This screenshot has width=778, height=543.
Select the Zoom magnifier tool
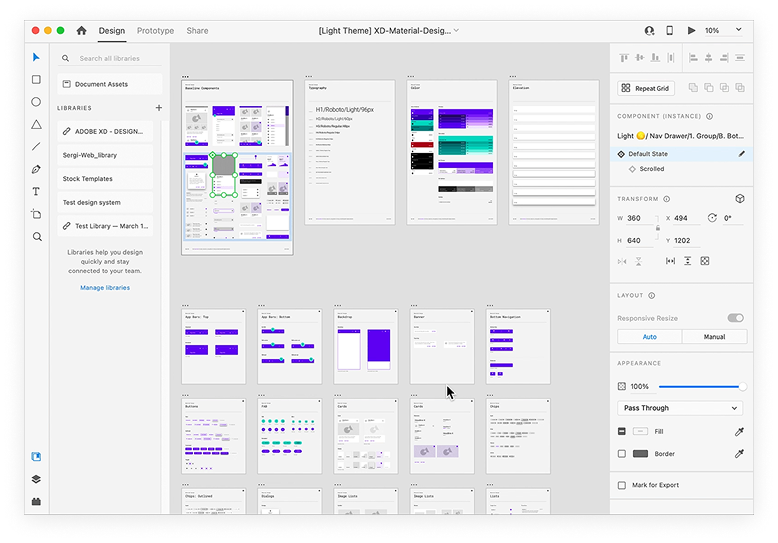pyautogui.click(x=37, y=237)
